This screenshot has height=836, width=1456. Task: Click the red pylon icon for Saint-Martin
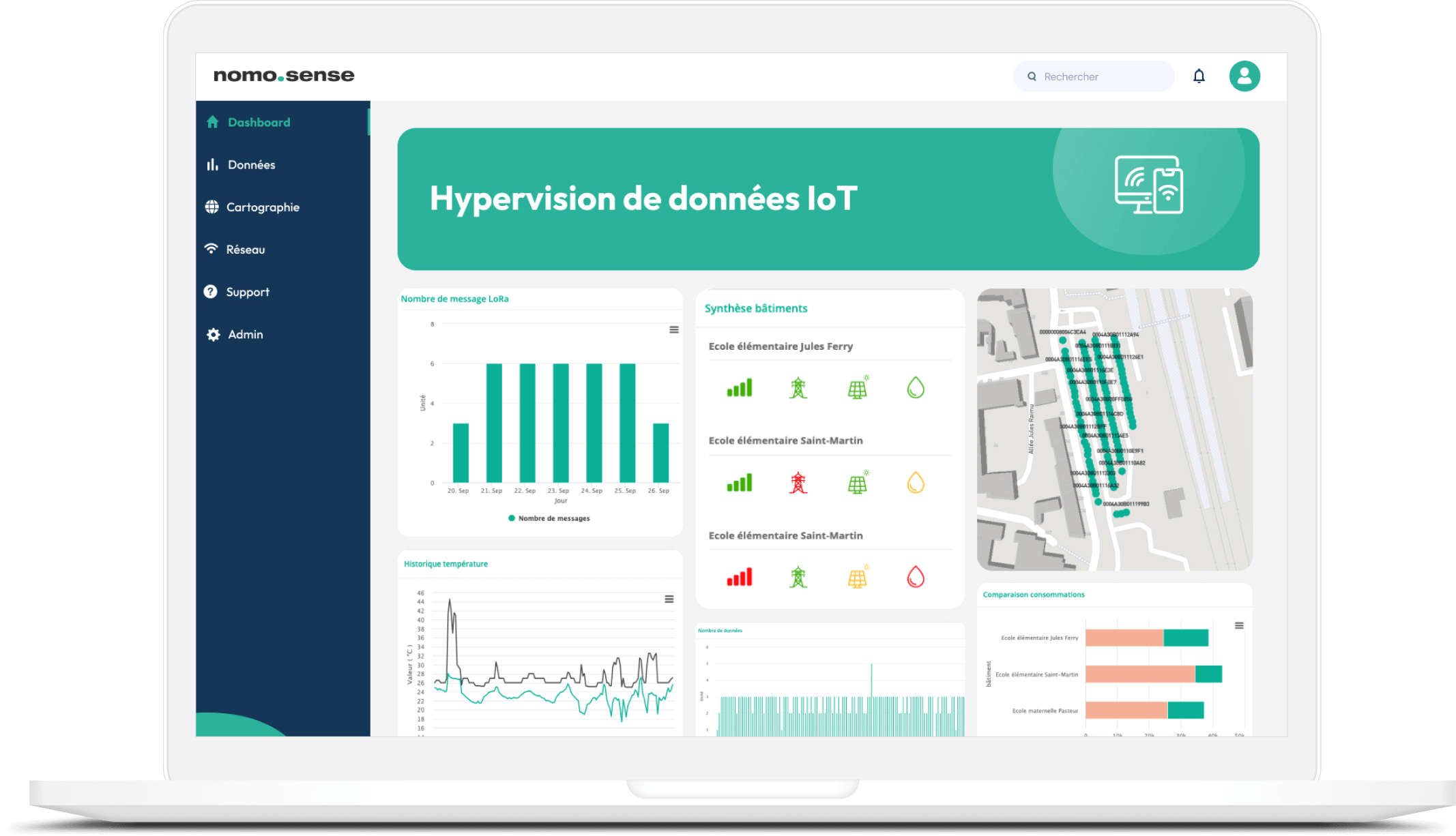click(798, 483)
